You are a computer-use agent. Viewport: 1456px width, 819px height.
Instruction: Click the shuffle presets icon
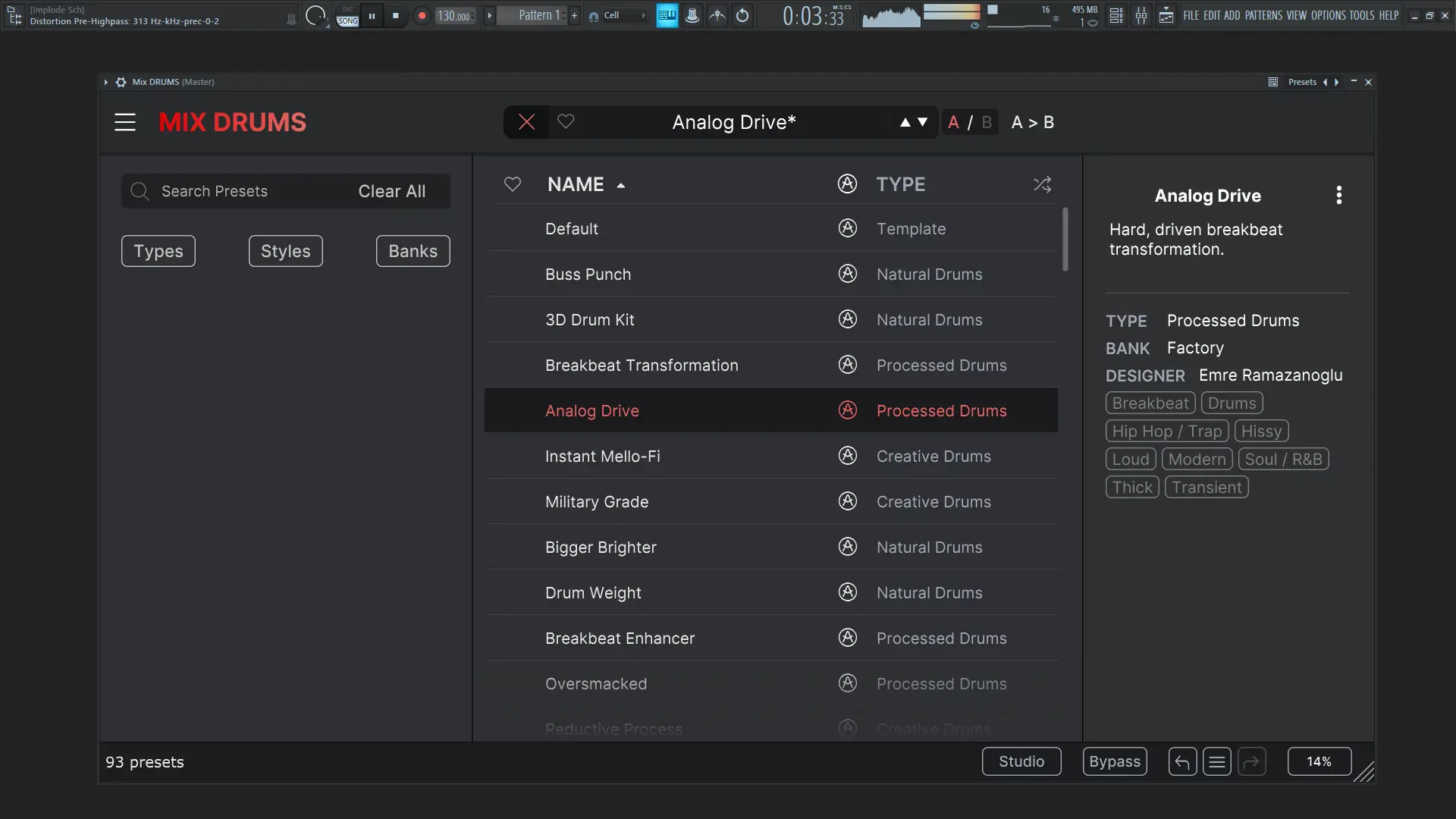click(x=1042, y=184)
